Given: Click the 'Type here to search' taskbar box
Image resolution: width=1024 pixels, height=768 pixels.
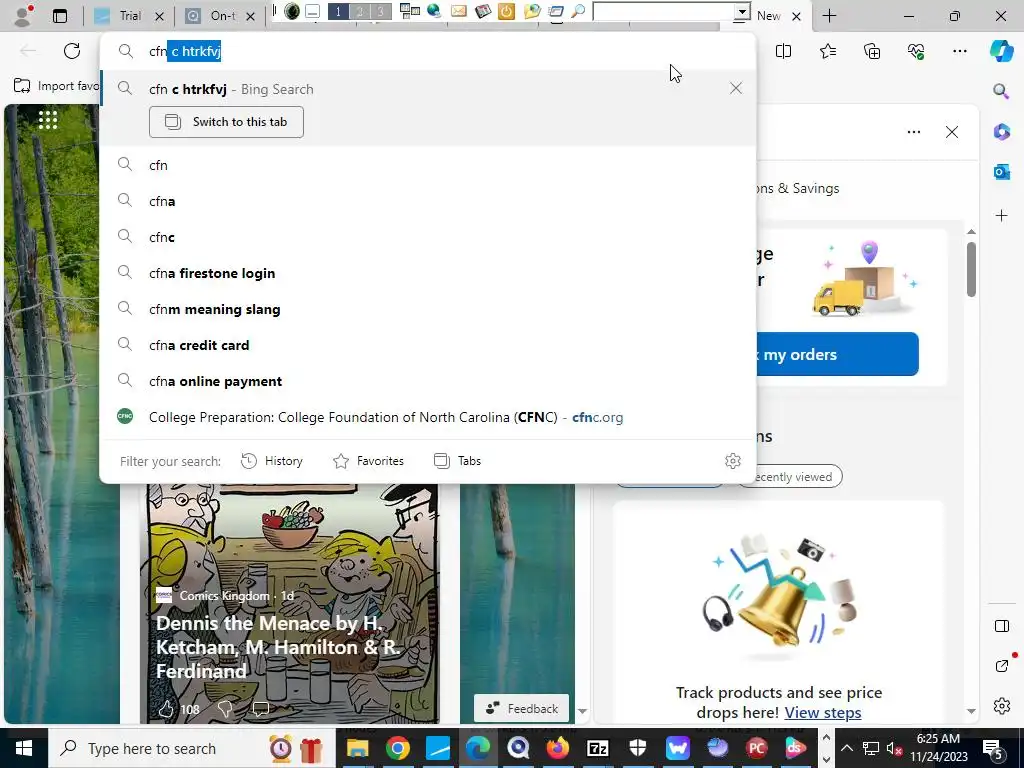Looking at the screenshot, I should point(191,748).
